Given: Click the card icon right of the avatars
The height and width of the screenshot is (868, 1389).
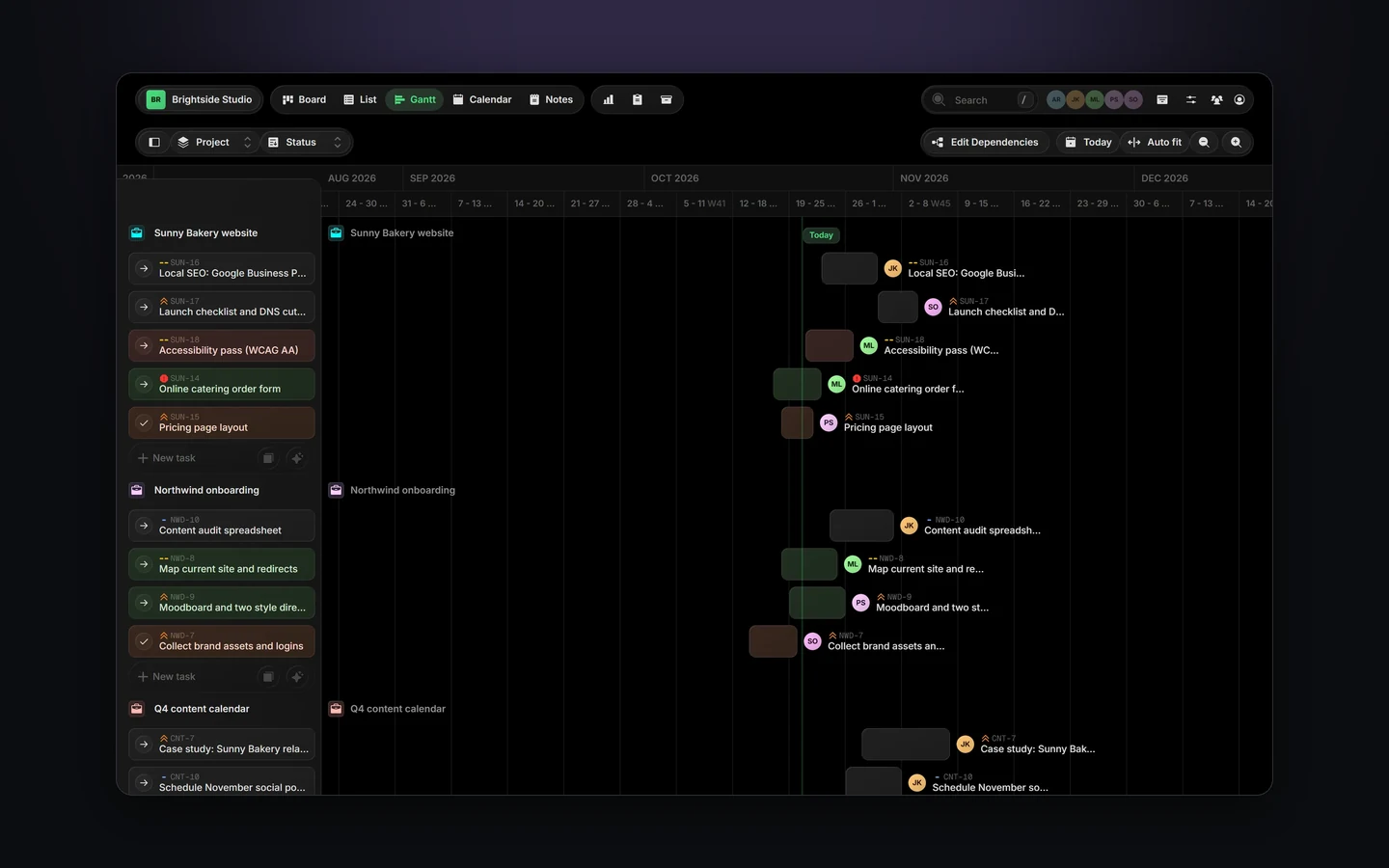Looking at the screenshot, I should tap(1162, 99).
